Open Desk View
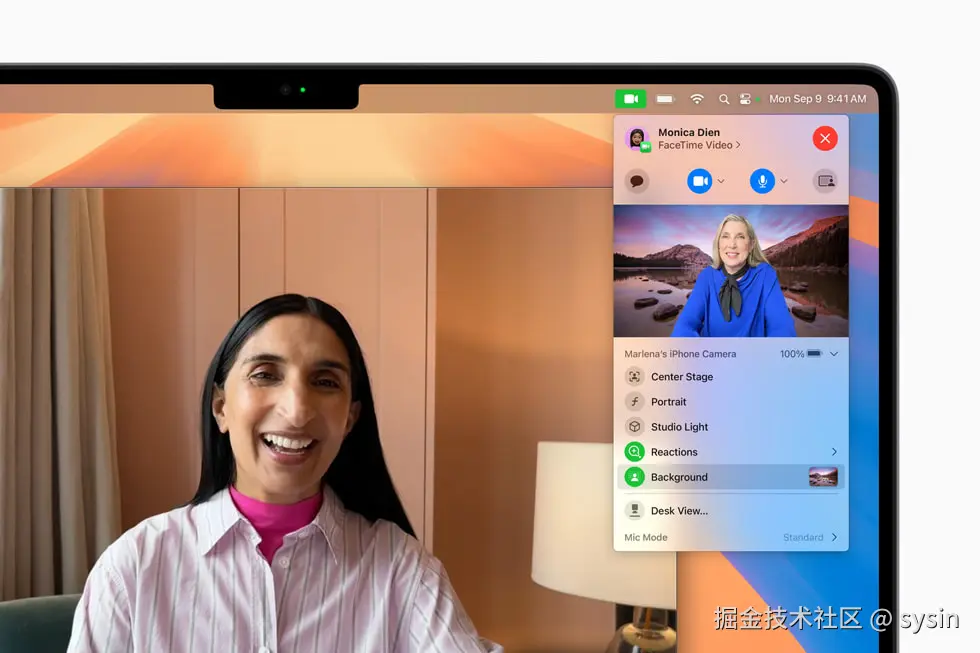The height and width of the screenshot is (653, 980). point(680,511)
